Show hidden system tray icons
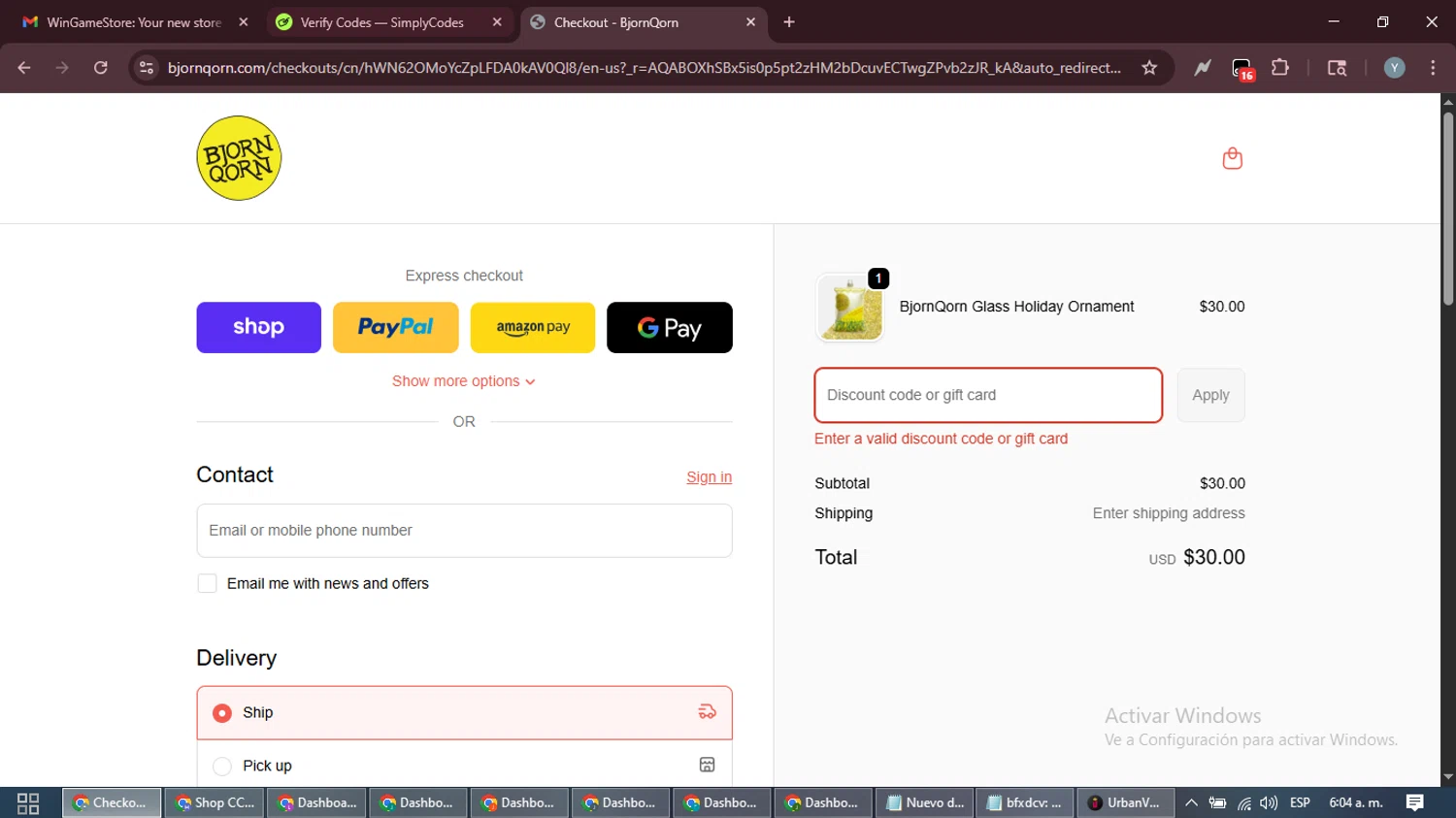1456x818 pixels. pos(1191,802)
